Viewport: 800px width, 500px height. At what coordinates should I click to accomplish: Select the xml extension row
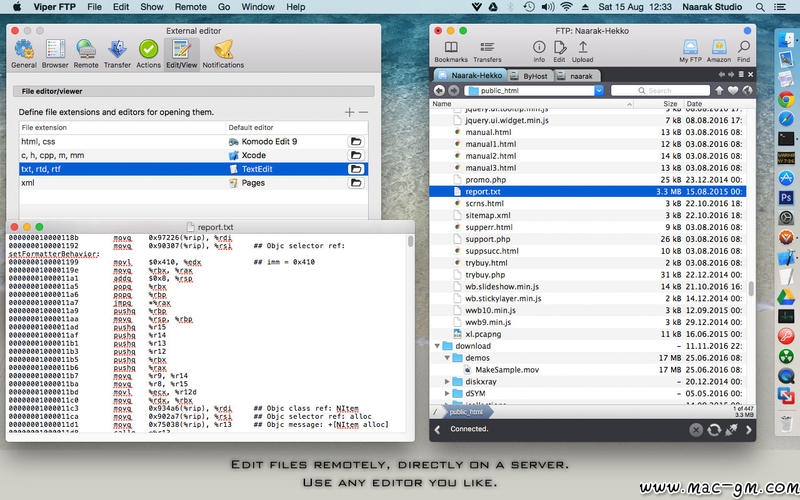[x=193, y=183]
